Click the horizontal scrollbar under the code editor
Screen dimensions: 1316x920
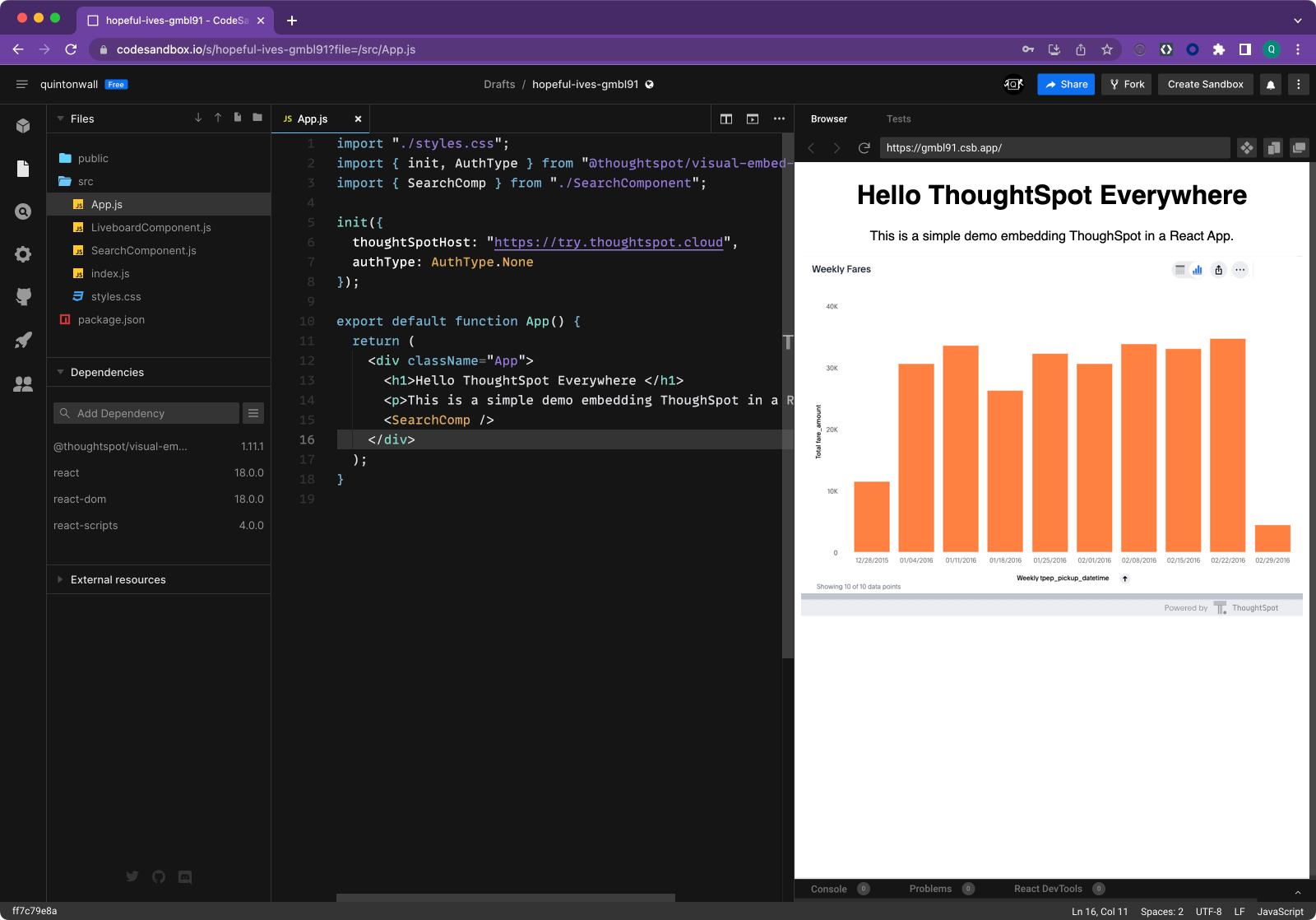point(505,898)
